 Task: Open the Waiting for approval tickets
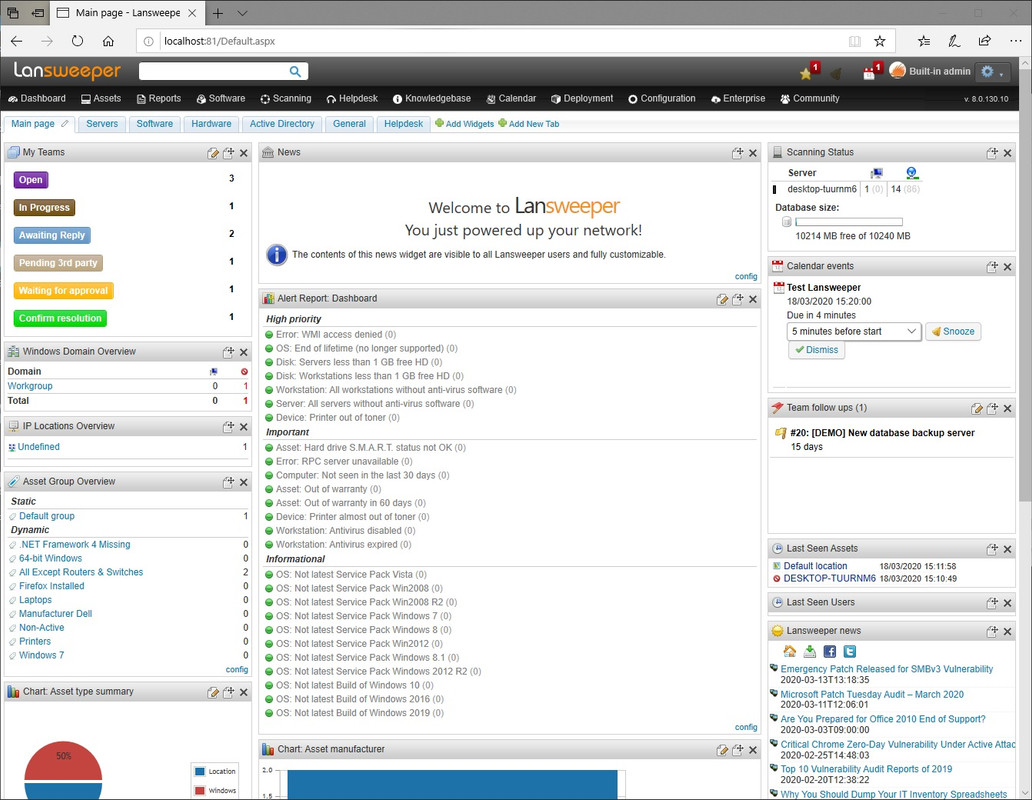coord(63,291)
